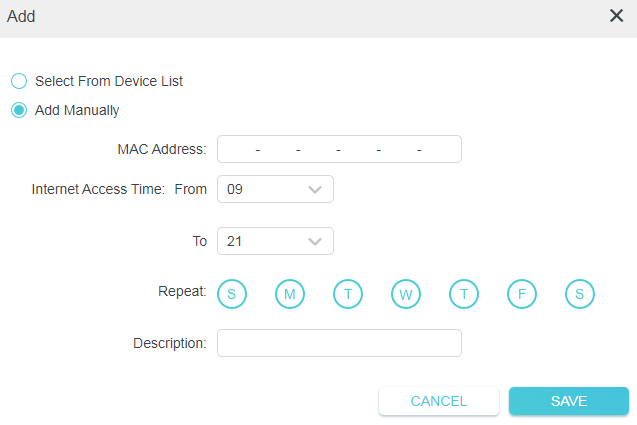Click the Description text field
Viewport: 637px width, 425px height.
pos(339,343)
